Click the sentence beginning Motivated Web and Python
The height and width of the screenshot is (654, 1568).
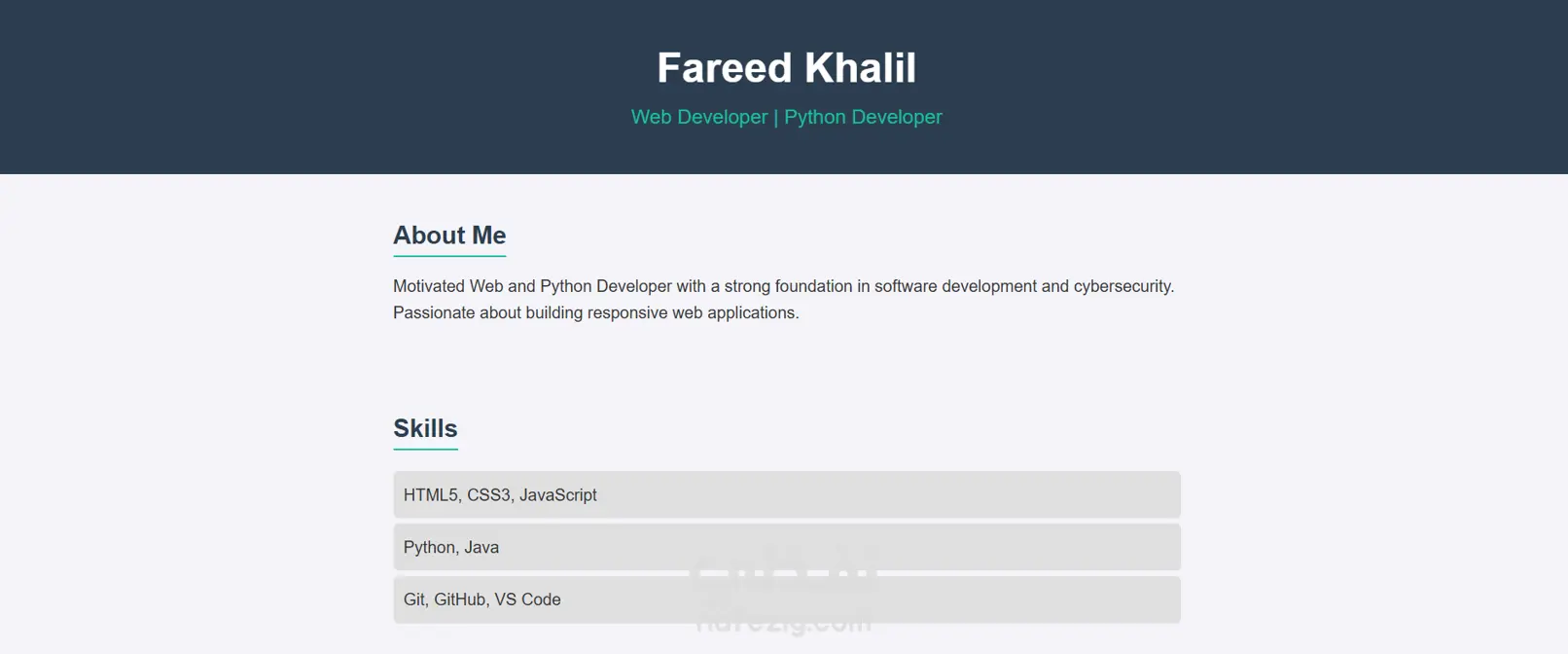[784, 286]
